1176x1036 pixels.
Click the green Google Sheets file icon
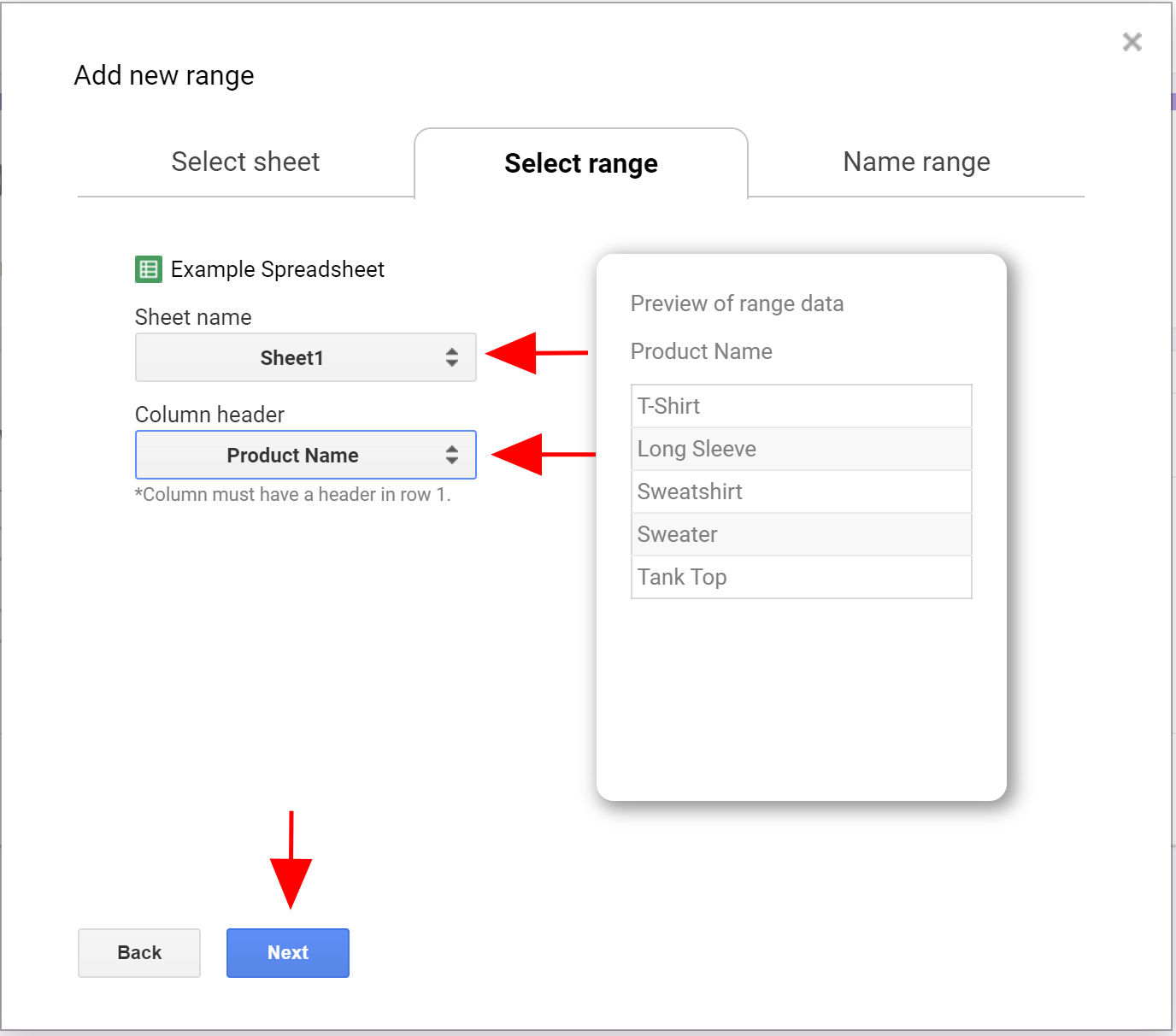pos(149,269)
